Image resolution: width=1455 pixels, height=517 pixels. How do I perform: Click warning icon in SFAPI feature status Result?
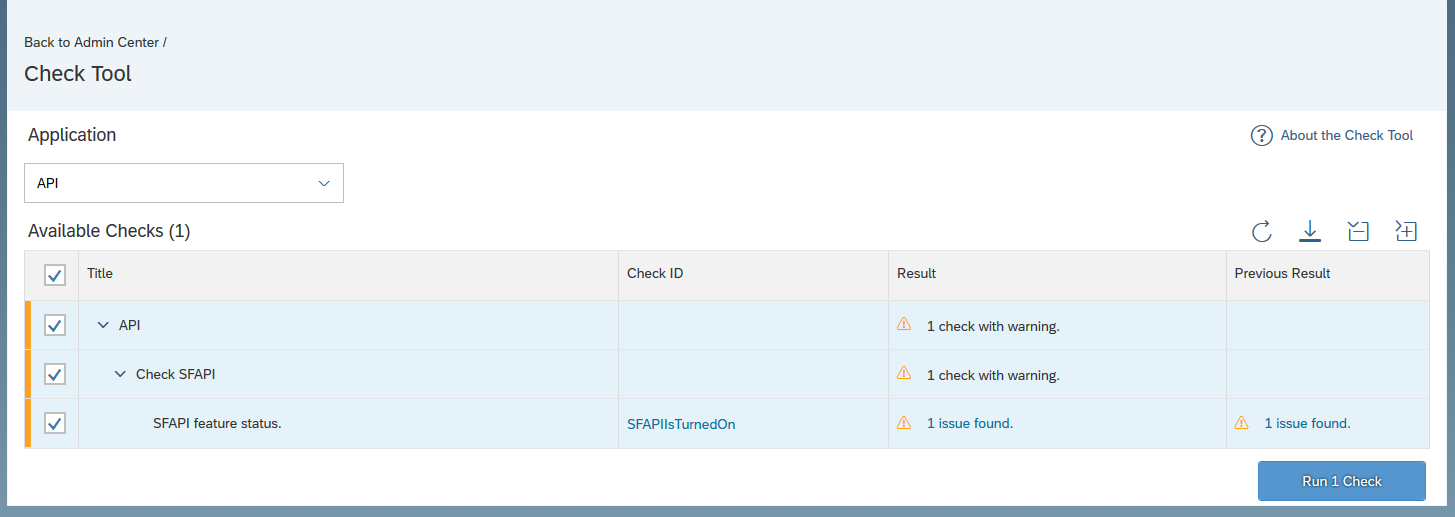point(904,423)
